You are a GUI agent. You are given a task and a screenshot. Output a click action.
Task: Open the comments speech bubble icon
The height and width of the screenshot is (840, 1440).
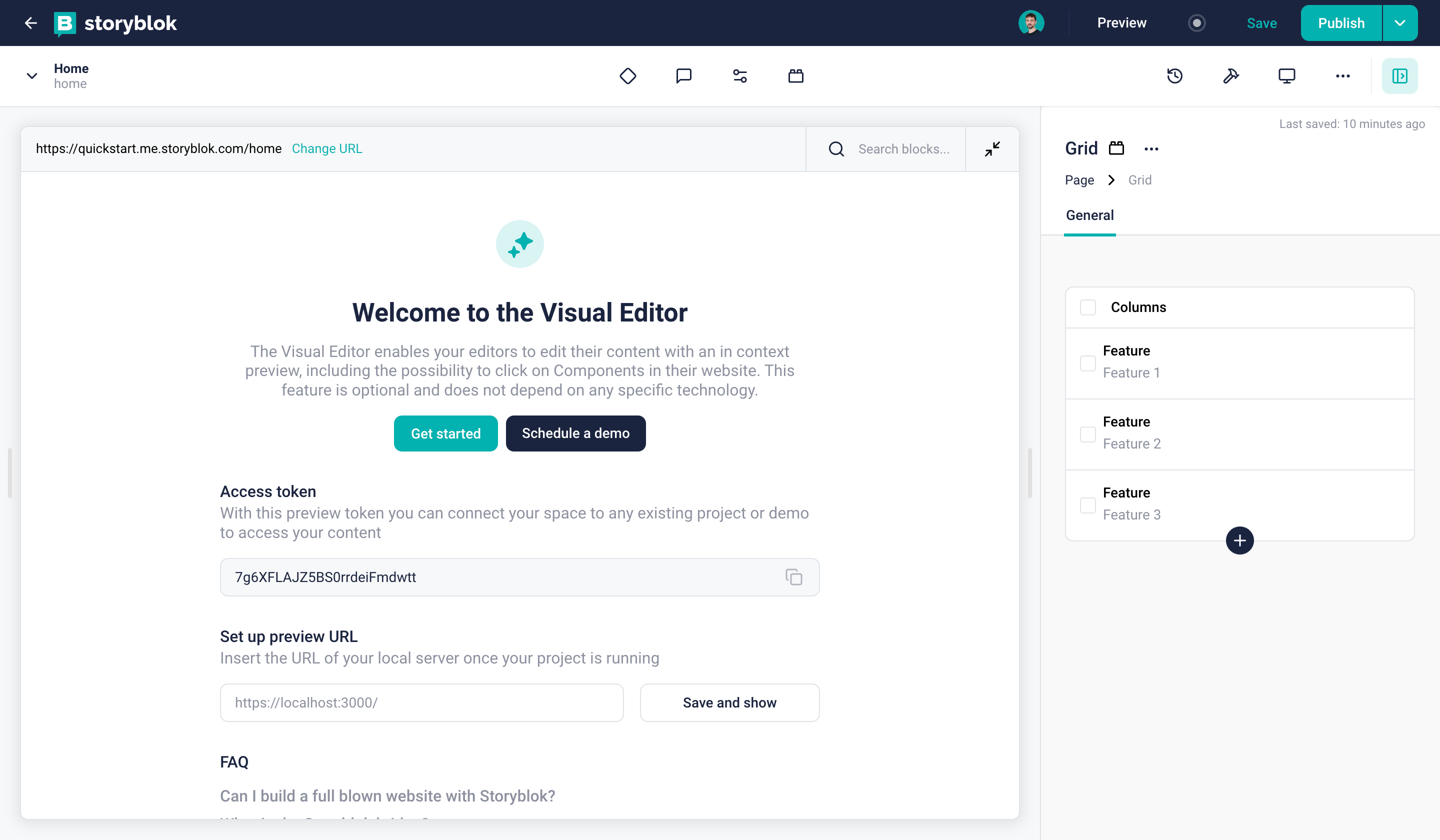tap(683, 76)
